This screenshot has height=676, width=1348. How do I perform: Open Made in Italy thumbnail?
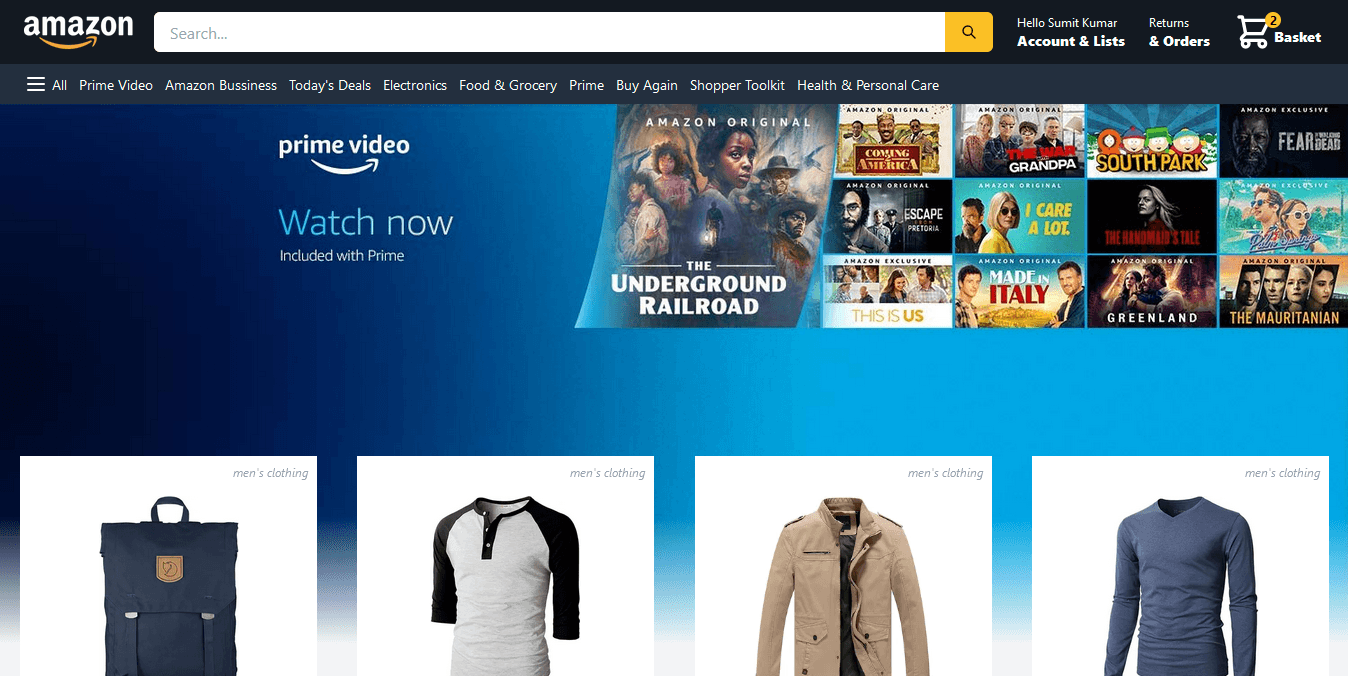tap(1020, 291)
